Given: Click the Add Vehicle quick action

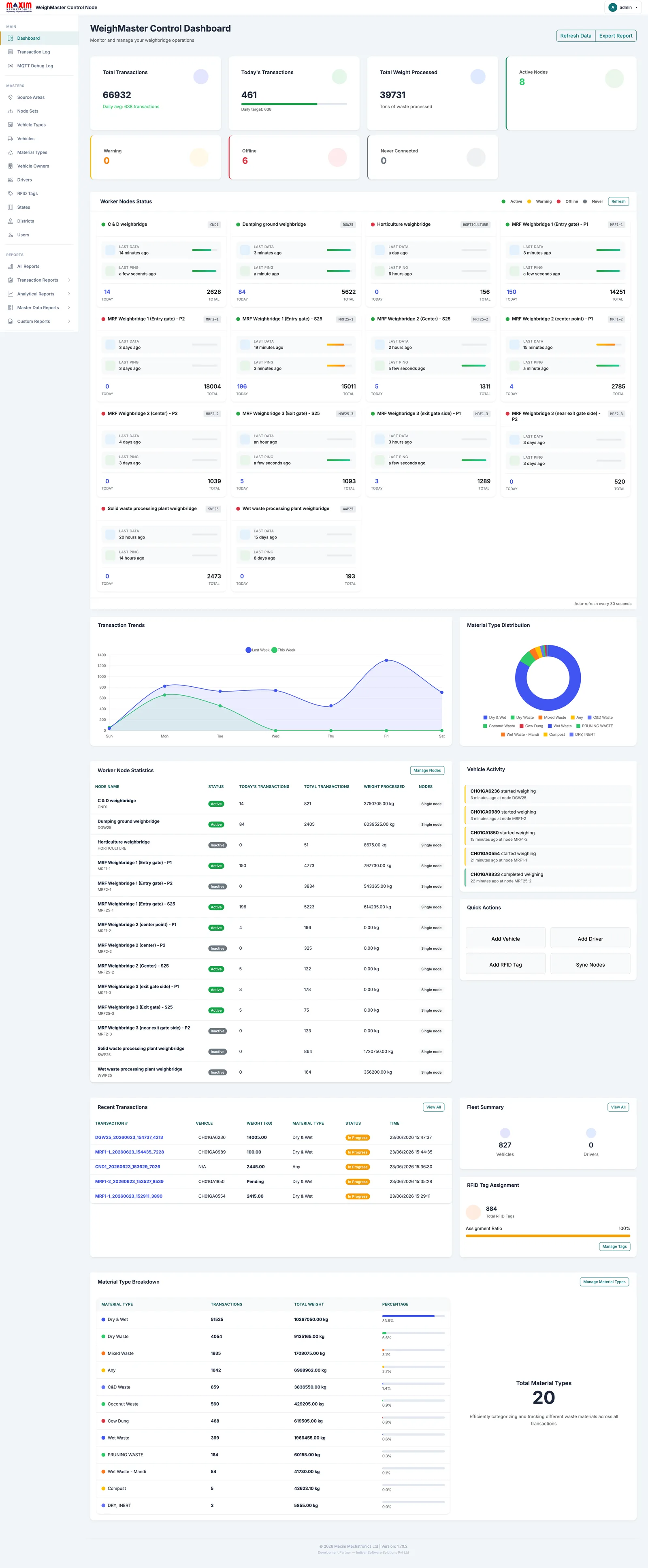Looking at the screenshot, I should (x=505, y=939).
